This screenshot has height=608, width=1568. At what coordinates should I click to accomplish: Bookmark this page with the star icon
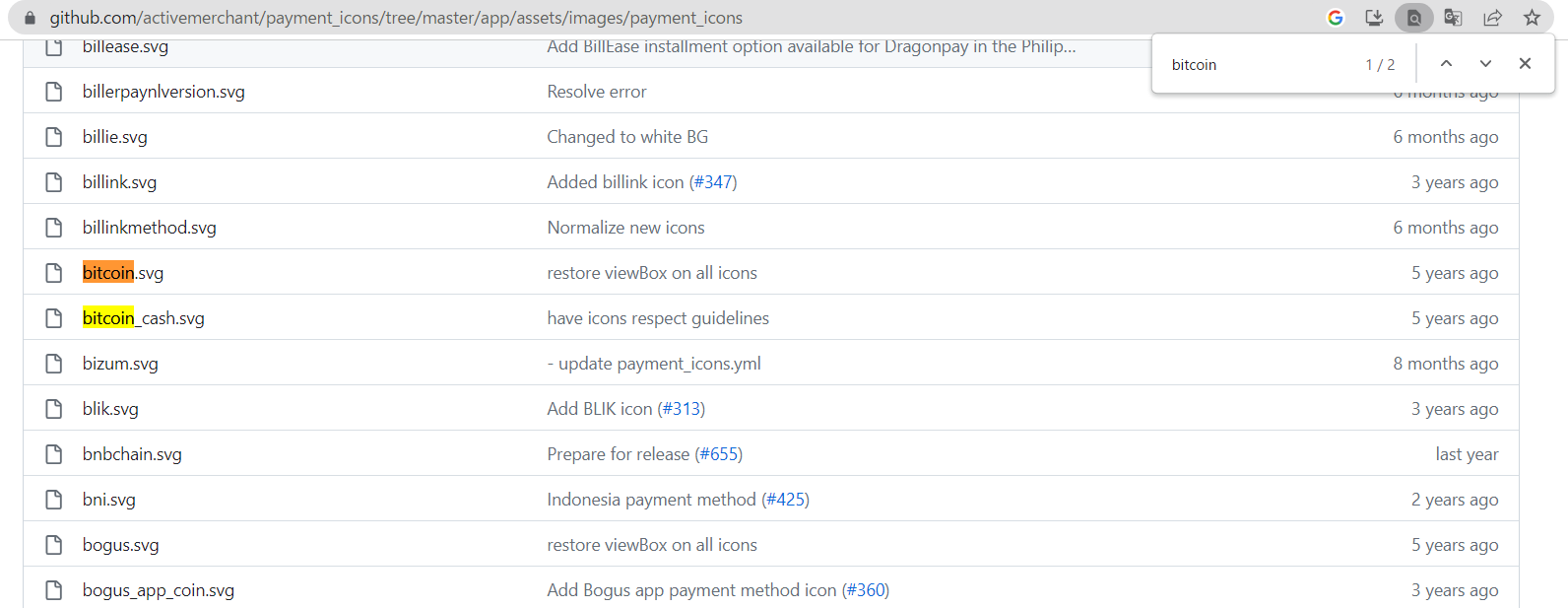click(1532, 18)
